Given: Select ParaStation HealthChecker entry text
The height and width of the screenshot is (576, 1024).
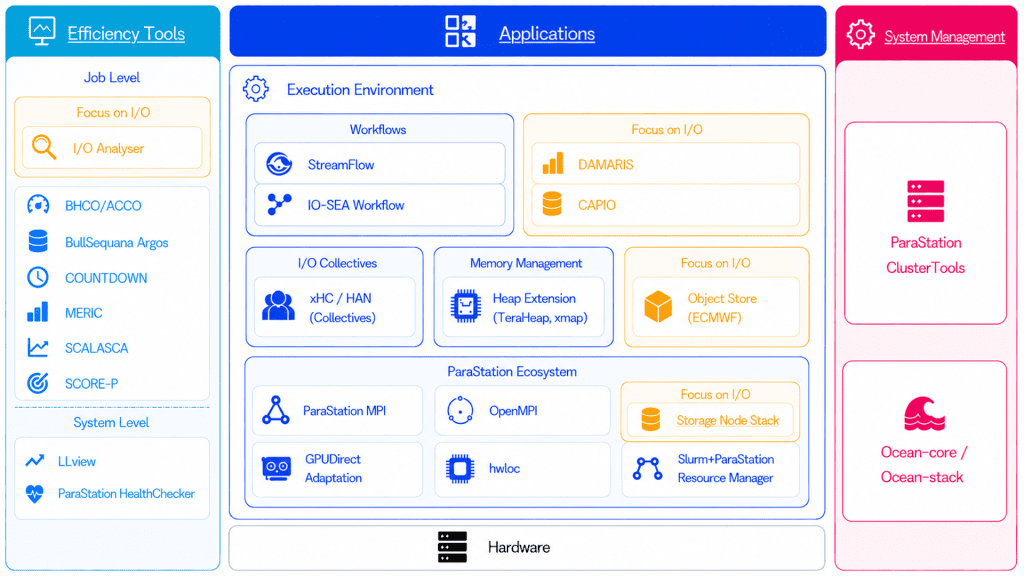Looking at the screenshot, I should 126,494.
